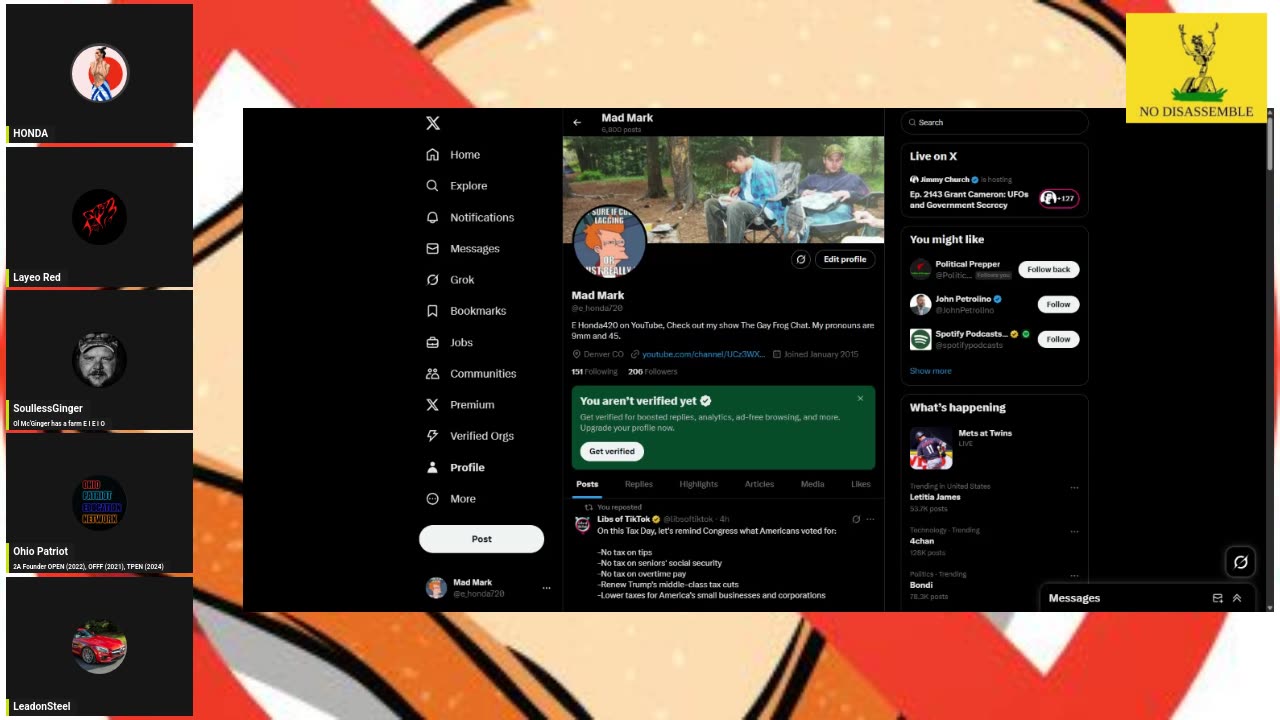This screenshot has width=1280, height=720.
Task: Switch to the Articles tab
Action: tap(759, 484)
